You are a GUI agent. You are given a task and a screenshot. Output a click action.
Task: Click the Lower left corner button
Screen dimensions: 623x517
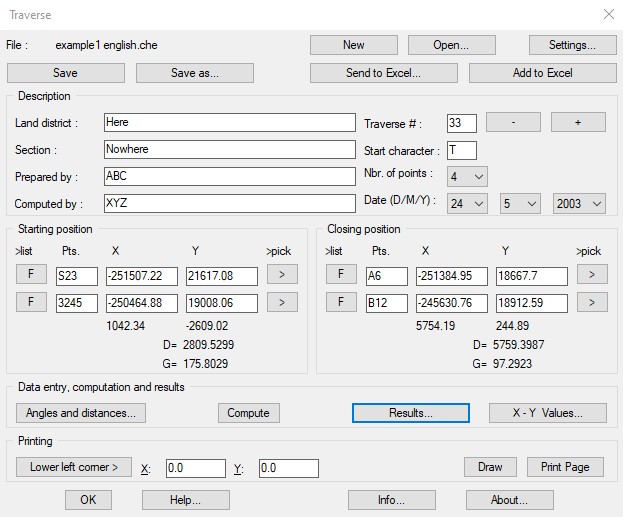click(74, 467)
